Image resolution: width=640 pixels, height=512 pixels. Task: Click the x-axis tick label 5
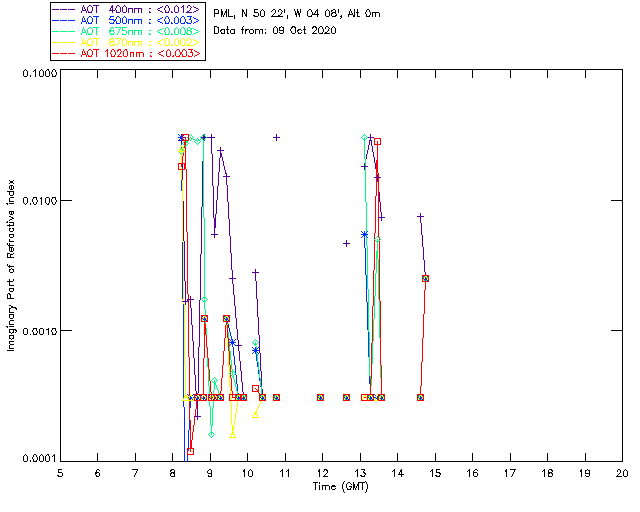(x=60, y=473)
